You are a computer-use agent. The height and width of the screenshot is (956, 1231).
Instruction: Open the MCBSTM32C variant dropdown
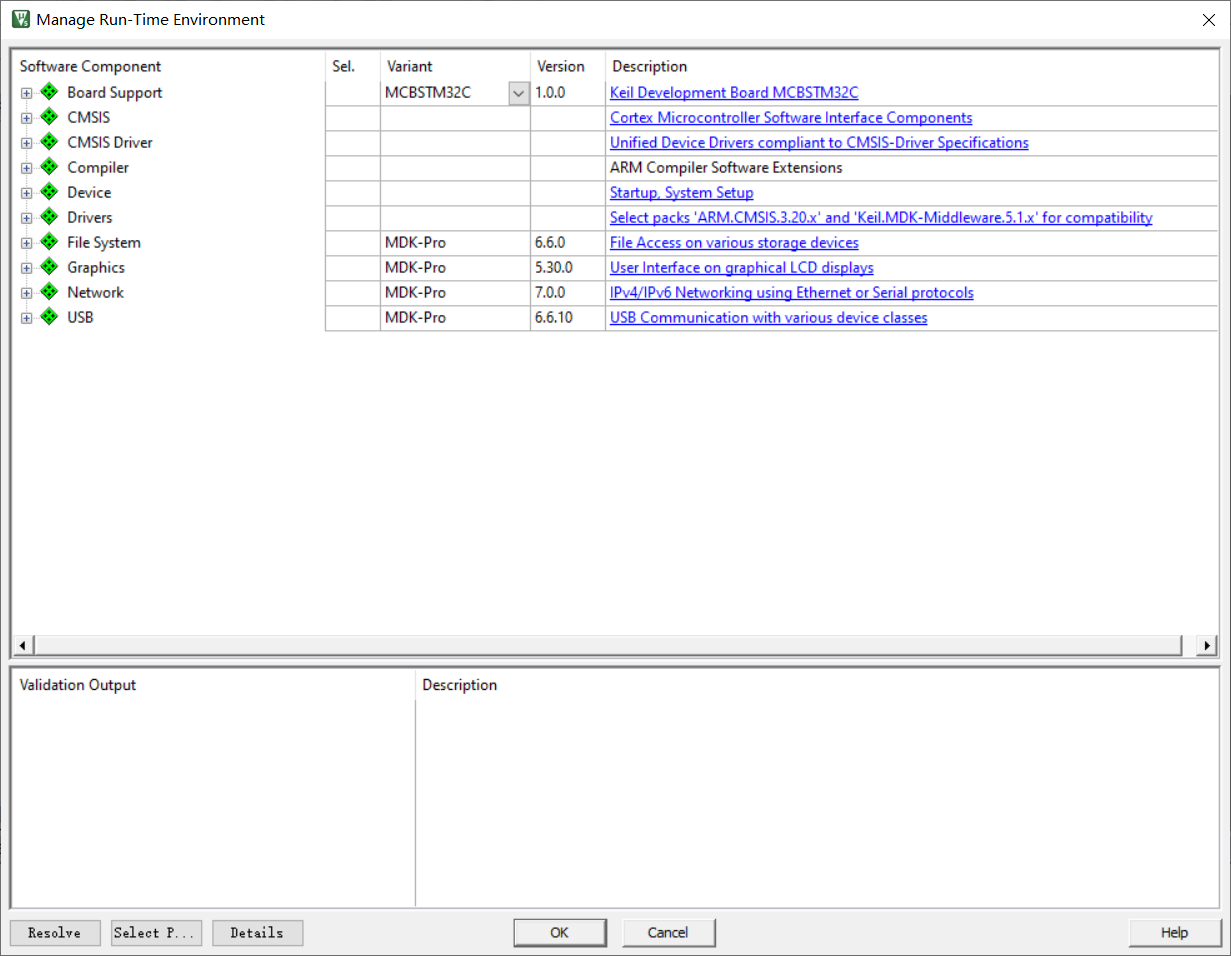519,93
